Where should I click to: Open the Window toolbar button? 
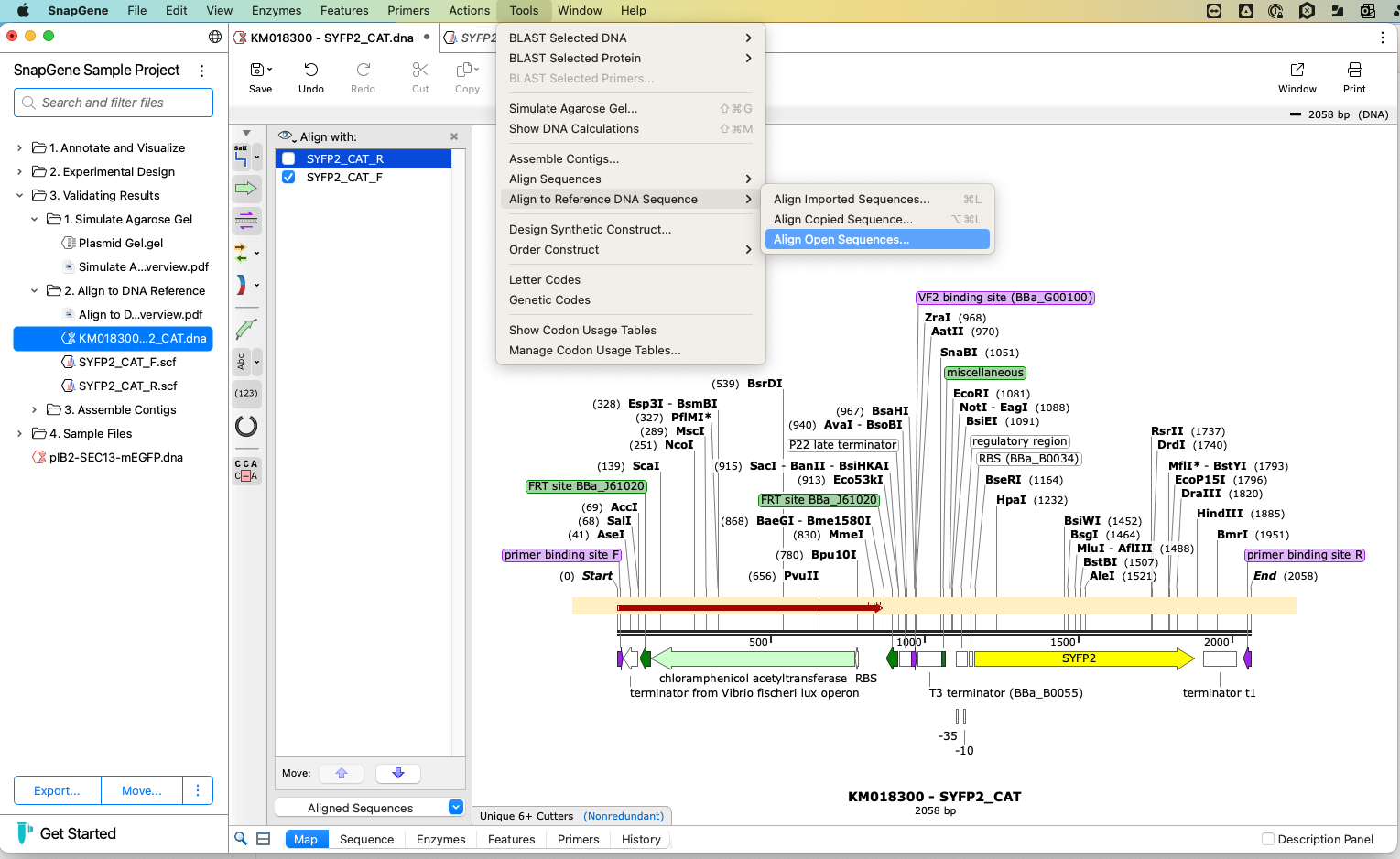[1297, 78]
